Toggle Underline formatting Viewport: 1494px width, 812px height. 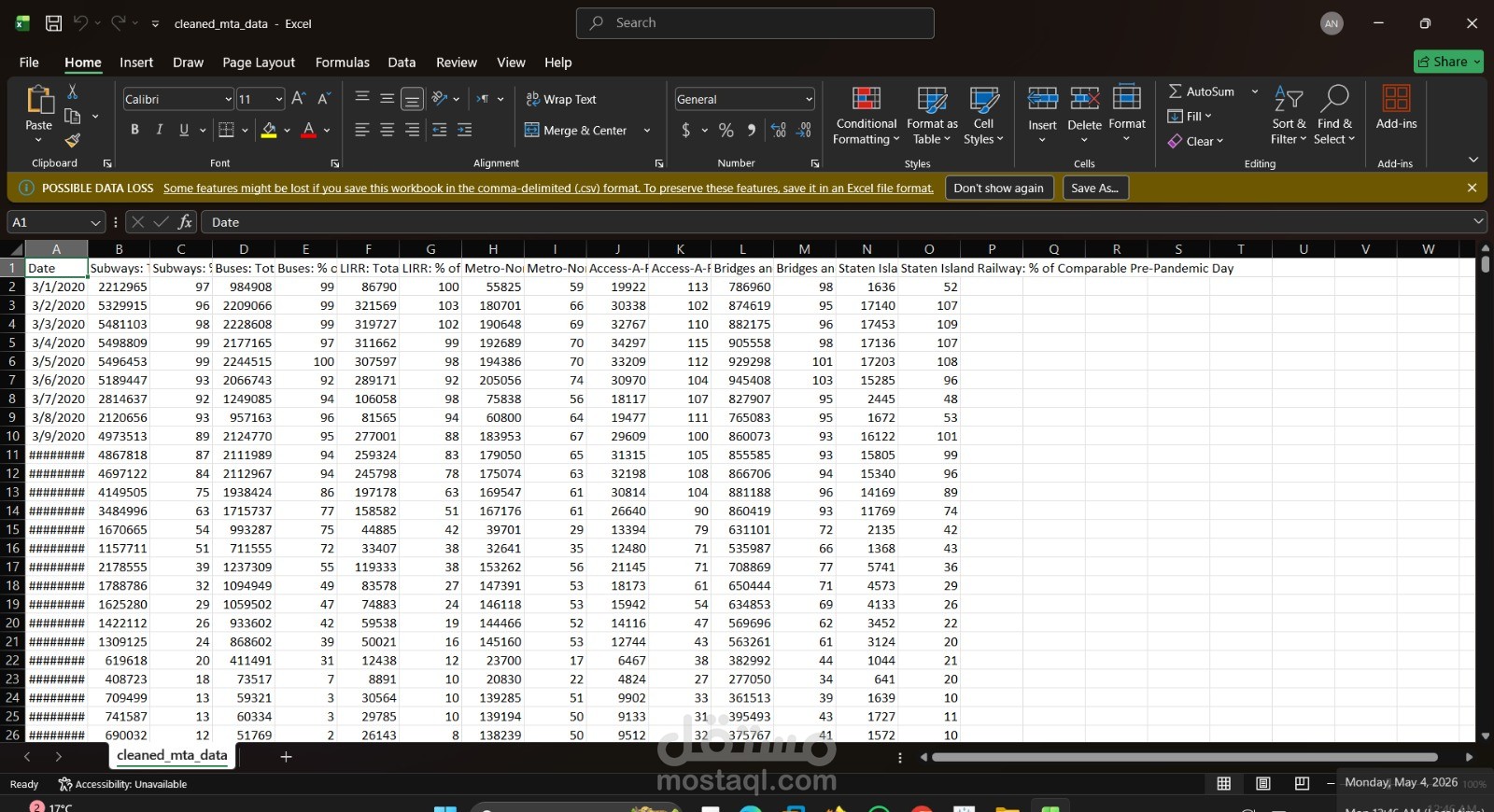pos(184,130)
